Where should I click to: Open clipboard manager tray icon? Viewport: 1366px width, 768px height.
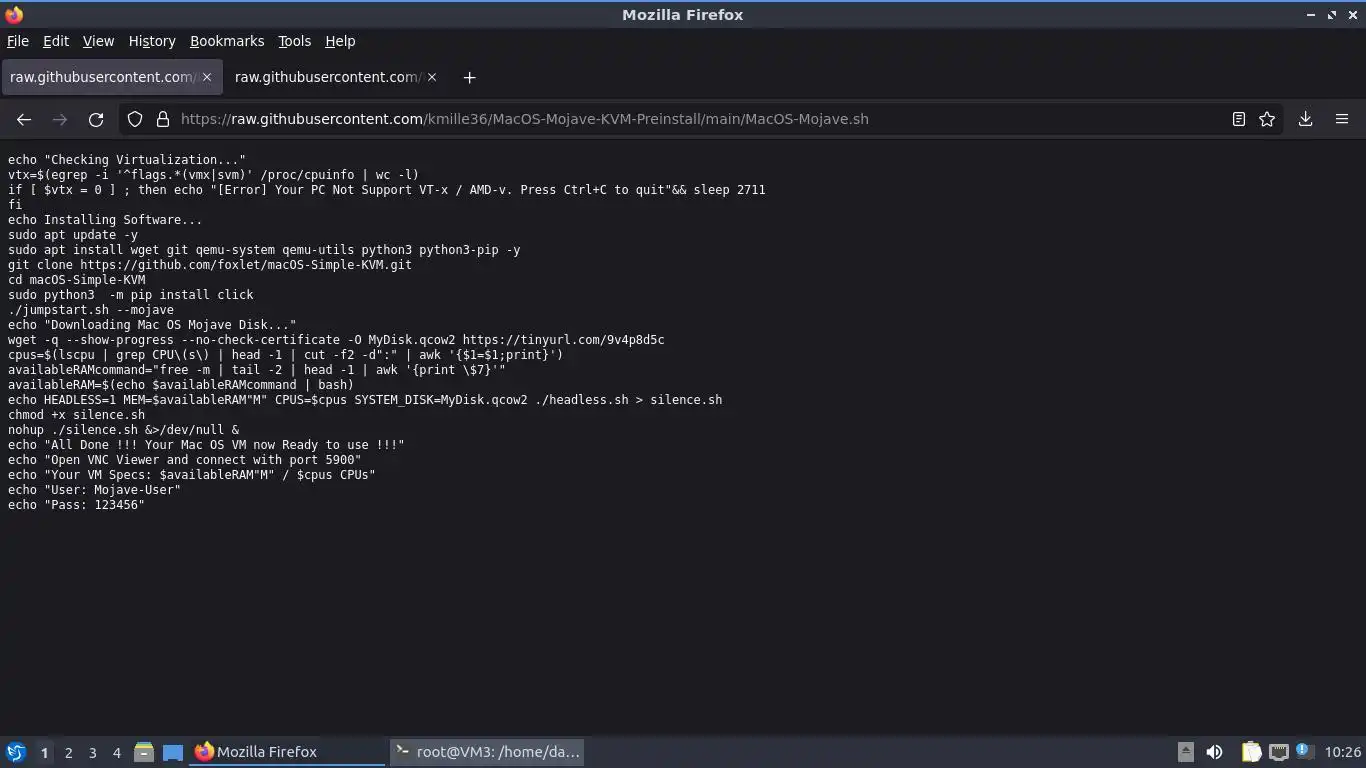1251,752
